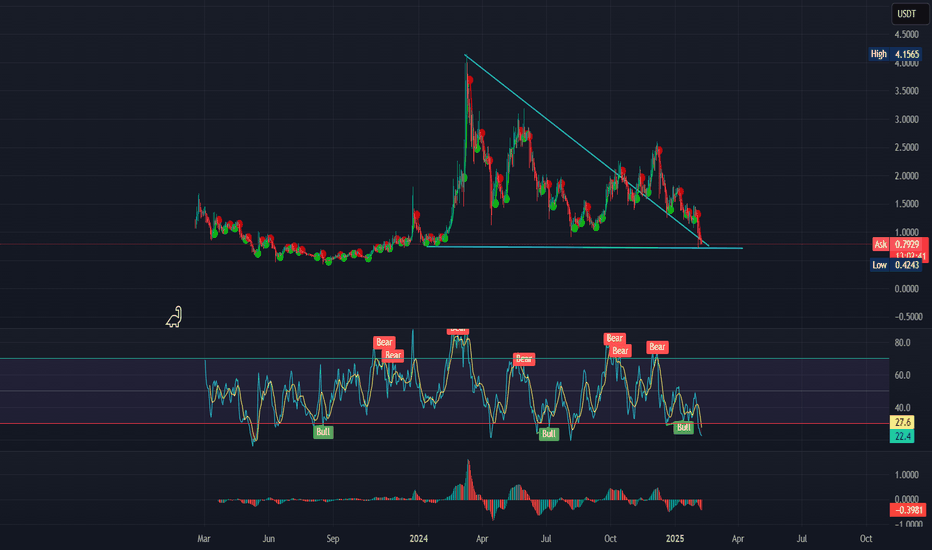Open the USDT currency selector
Image resolution: width=932 pixels, height=550 pixels.
tap(909, 14)
